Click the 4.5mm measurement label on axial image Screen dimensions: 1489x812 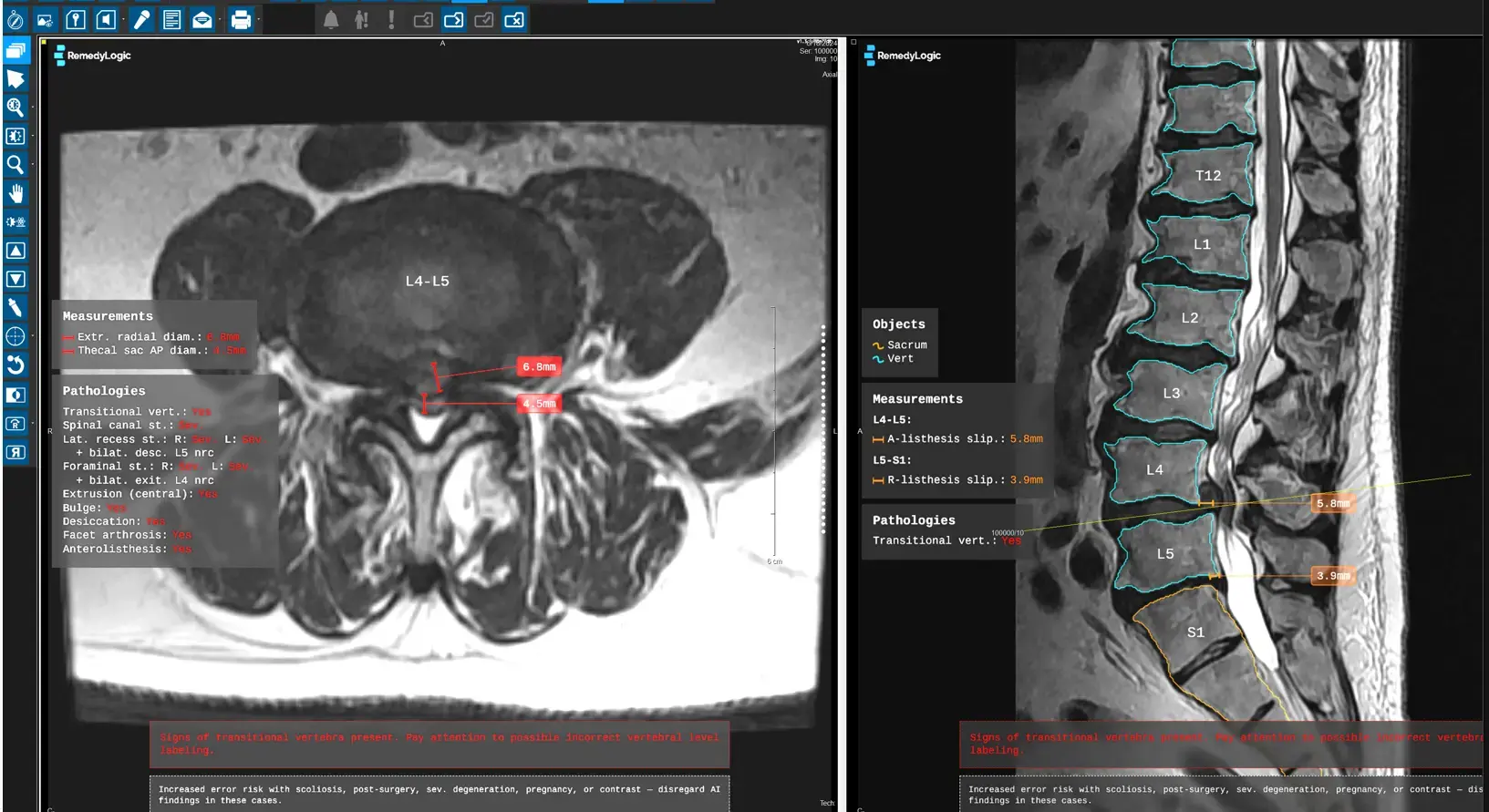point(539,403)
